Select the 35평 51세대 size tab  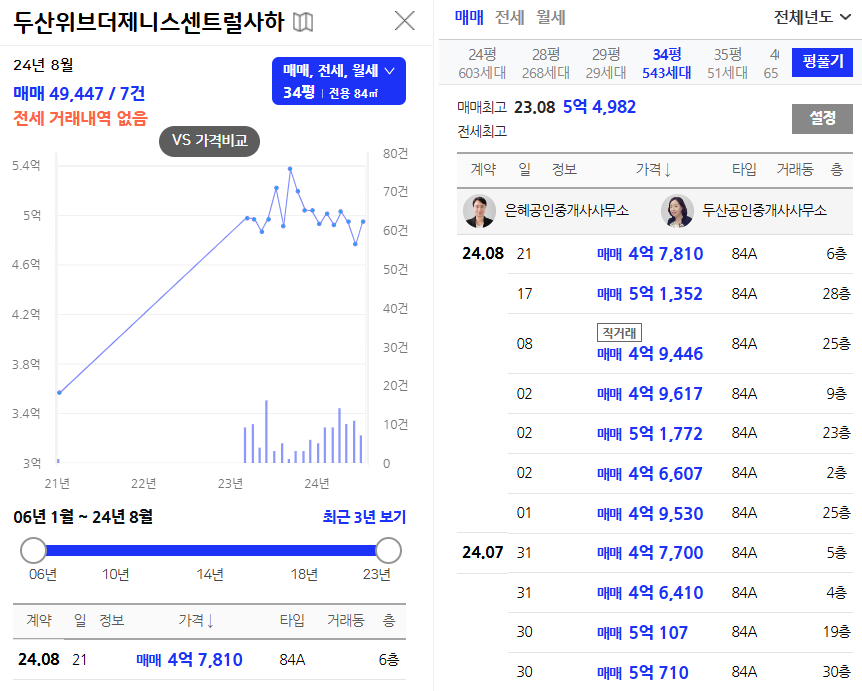[727, 63]
